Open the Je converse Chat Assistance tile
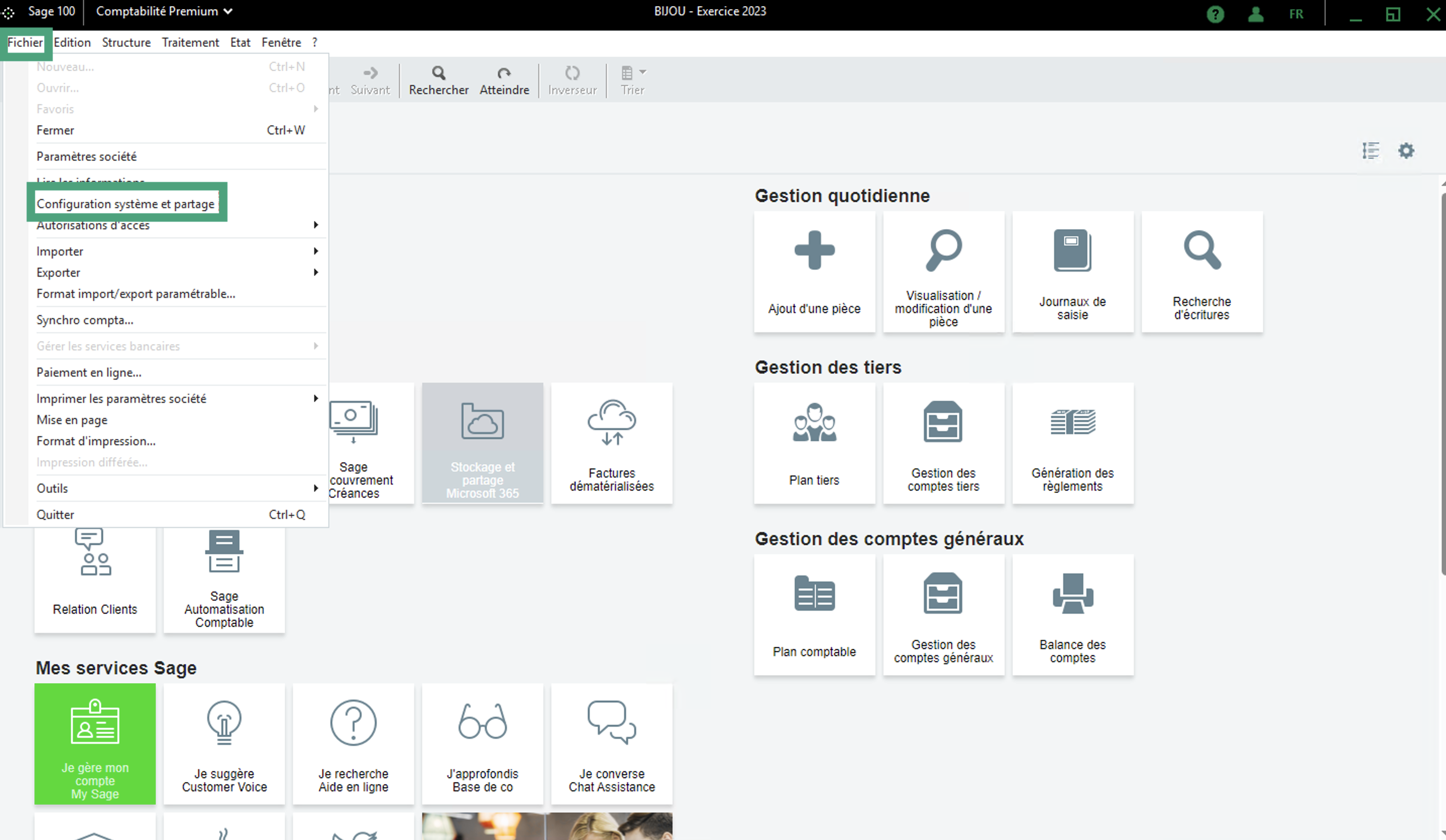1446x840 pixels. click(612, 744)
